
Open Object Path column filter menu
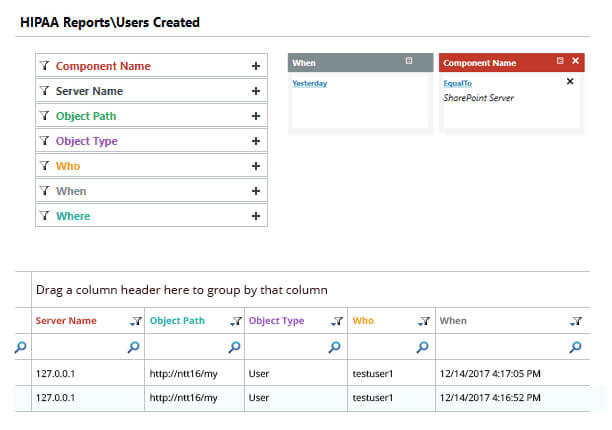click(236, 321)
